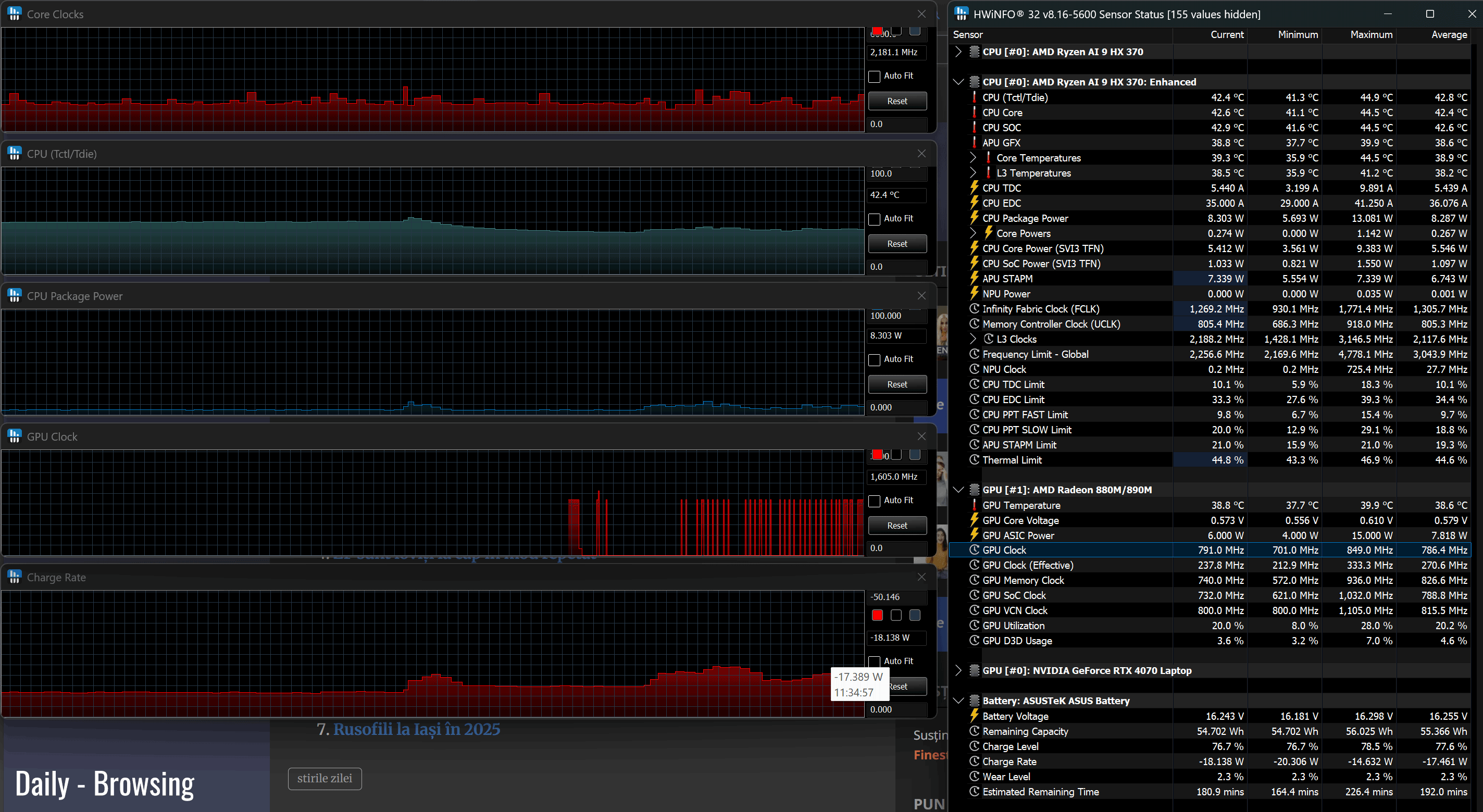The height and width of the screenshot is (812, 1483).
Task: Click the Current column header
Action: 1210,34
